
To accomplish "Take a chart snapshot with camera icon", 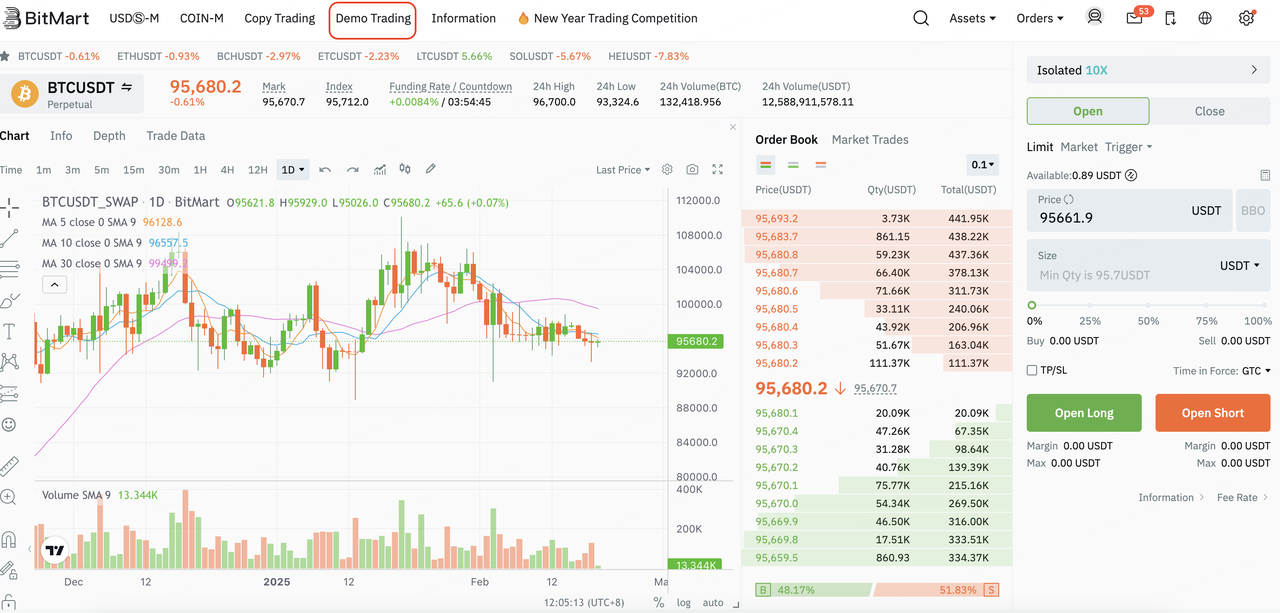I will [x=692, y=170].
